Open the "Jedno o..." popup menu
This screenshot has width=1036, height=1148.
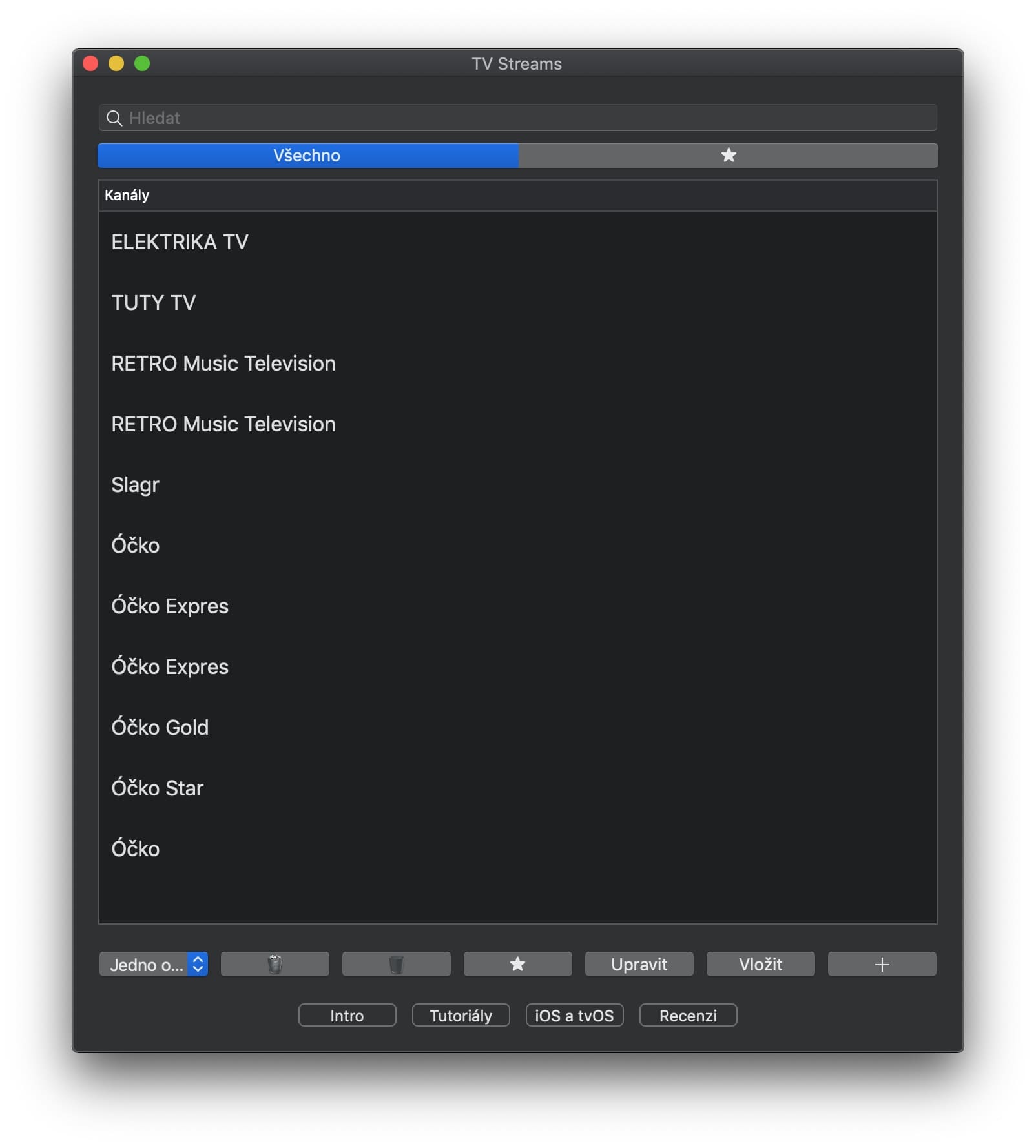point(154,964)
